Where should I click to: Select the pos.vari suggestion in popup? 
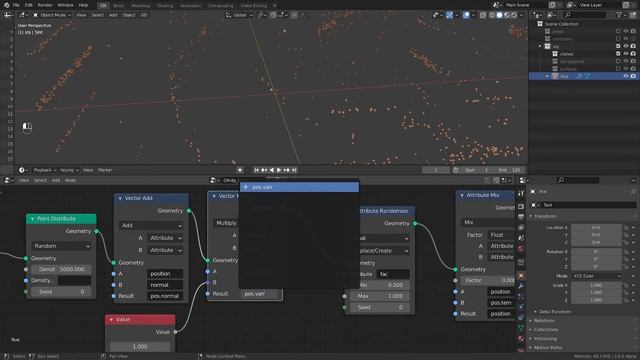(299, 187)
